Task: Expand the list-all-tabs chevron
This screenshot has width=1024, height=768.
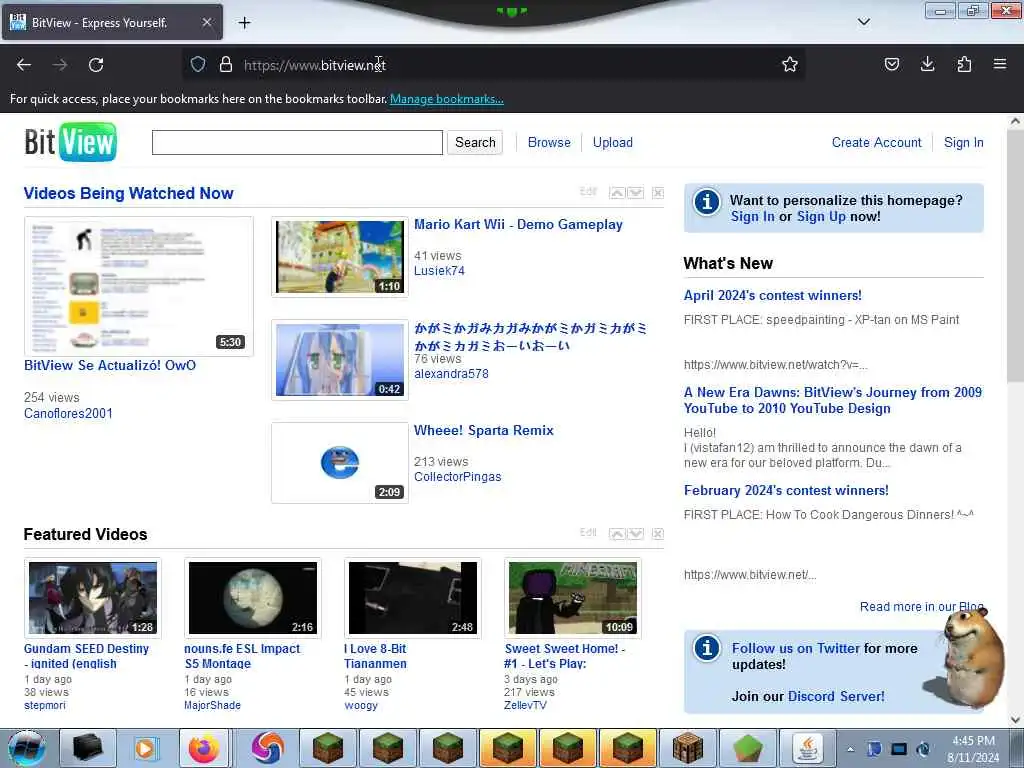Action: point(864,22)
